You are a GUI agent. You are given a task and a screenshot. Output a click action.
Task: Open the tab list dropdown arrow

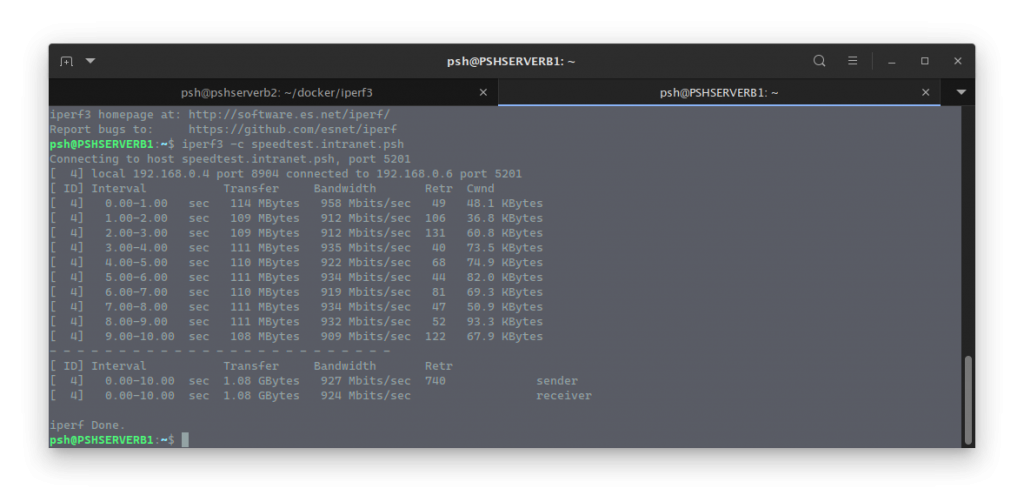(x=961, y=93)
